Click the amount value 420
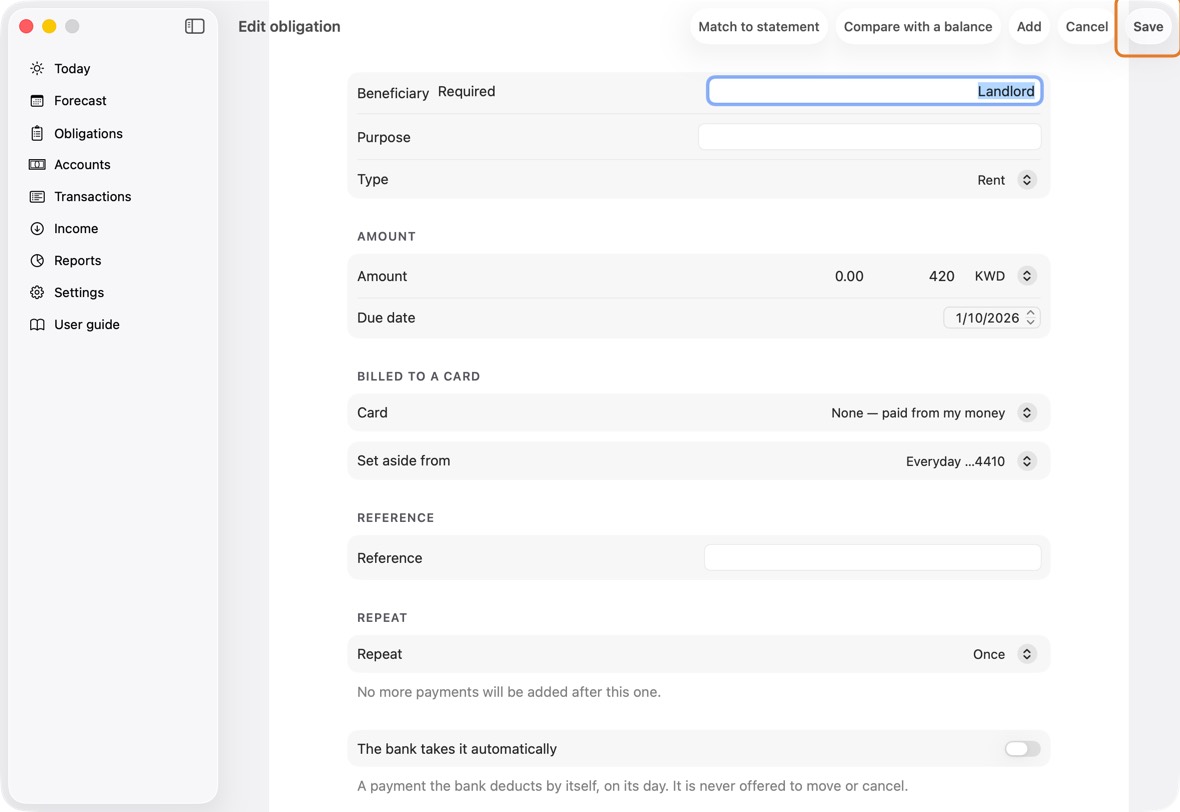1180x812 pixels. coord(941,276)
